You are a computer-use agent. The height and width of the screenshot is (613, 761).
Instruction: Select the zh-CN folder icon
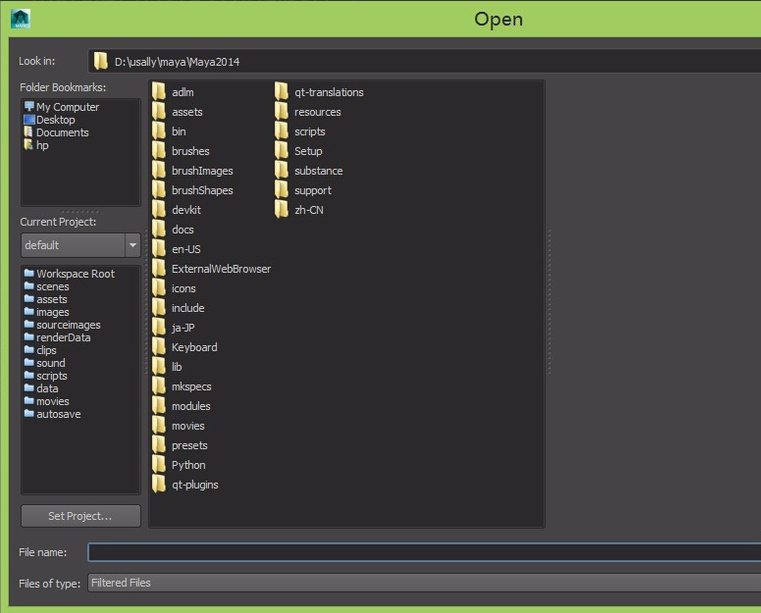281,210
